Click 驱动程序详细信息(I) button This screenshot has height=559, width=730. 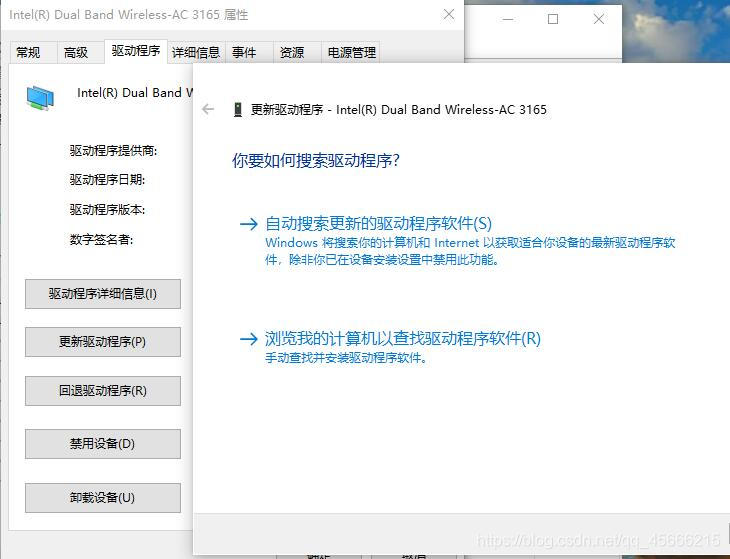coord(103,294)
